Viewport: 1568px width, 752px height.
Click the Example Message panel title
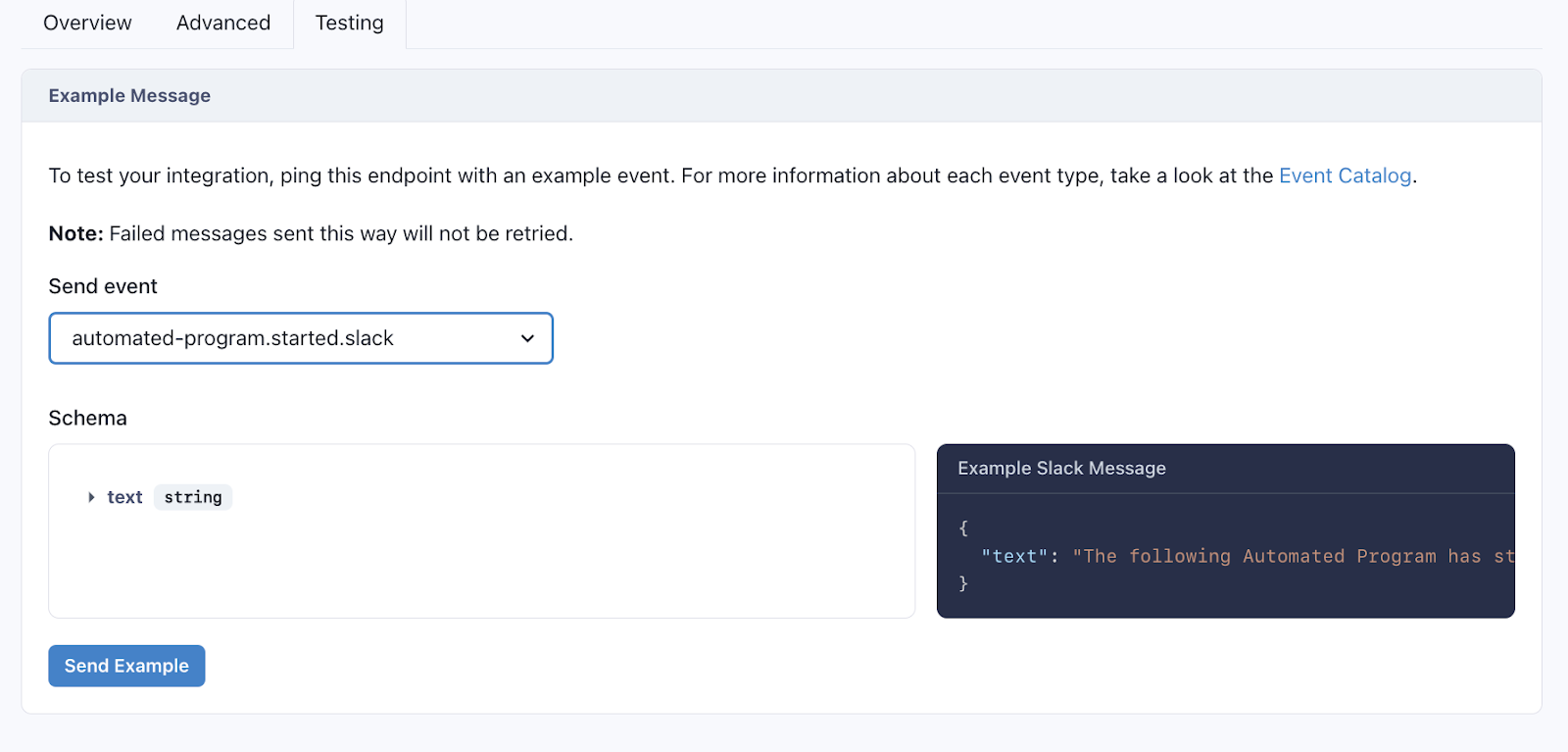coord(129,96)
